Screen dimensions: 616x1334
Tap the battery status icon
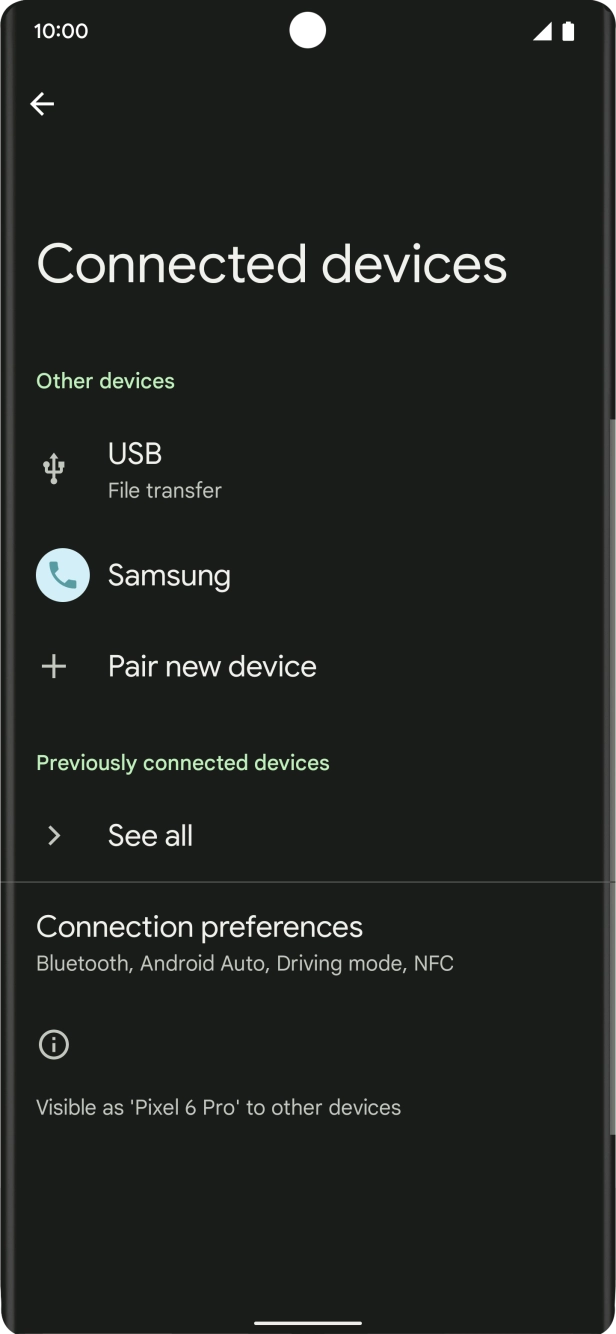[568, 31]
